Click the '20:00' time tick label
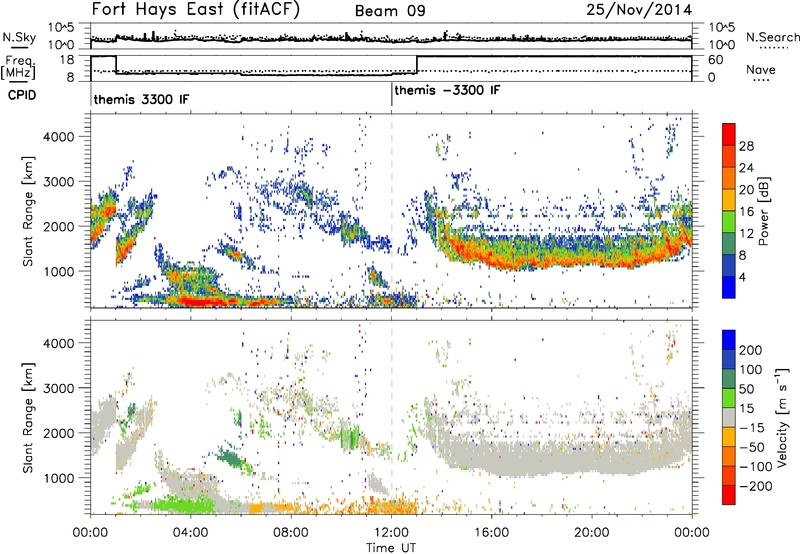 591,533
